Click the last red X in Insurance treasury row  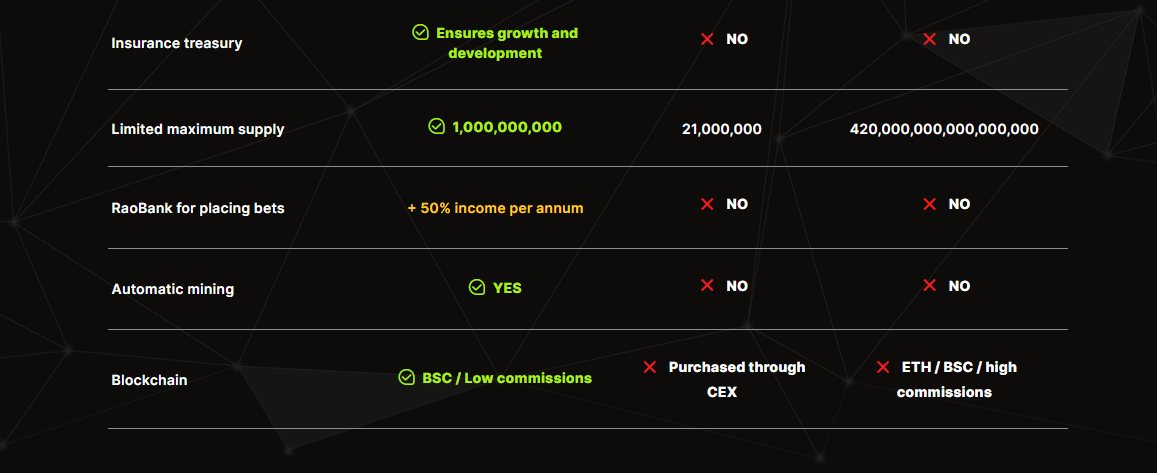(x=930, y=39)
